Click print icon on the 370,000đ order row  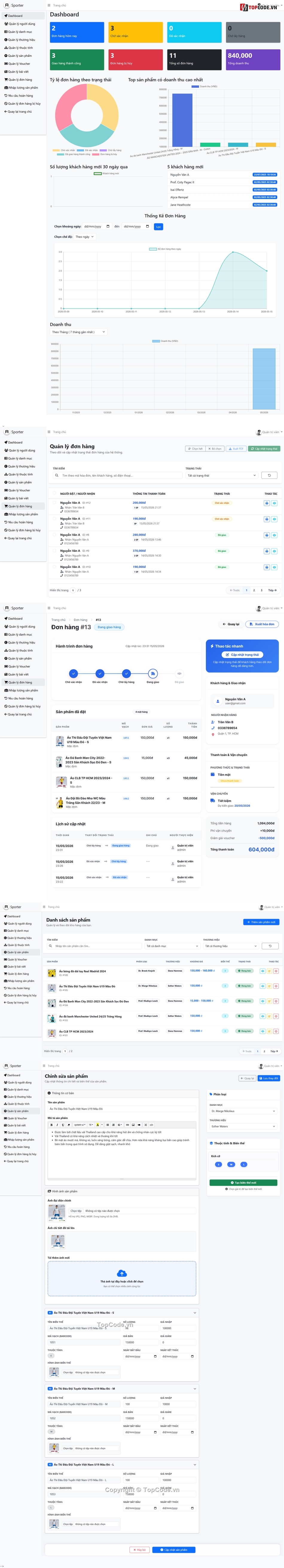tap(266, 551)
